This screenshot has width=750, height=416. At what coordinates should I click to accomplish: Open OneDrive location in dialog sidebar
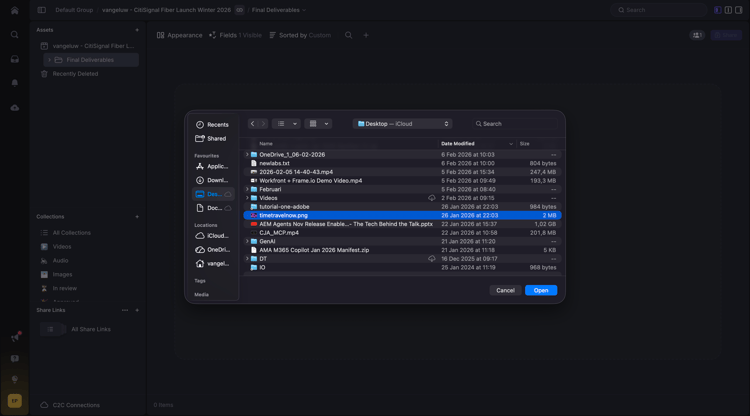212,250
